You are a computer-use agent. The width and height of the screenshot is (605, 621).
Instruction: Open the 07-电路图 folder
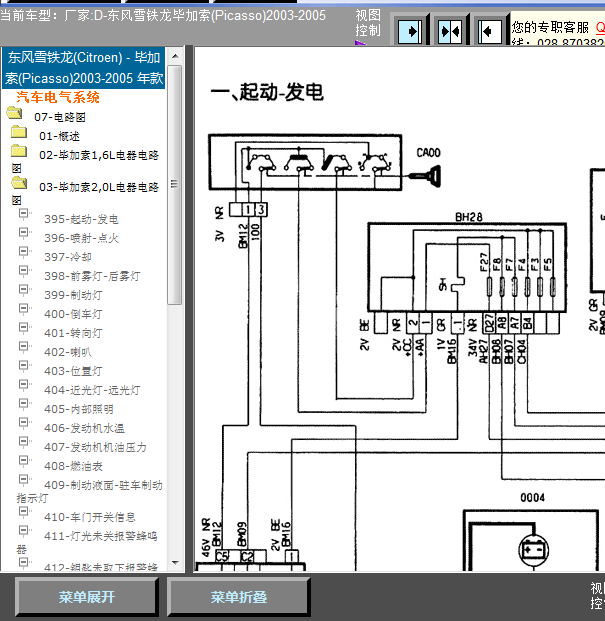click(15, 113)
